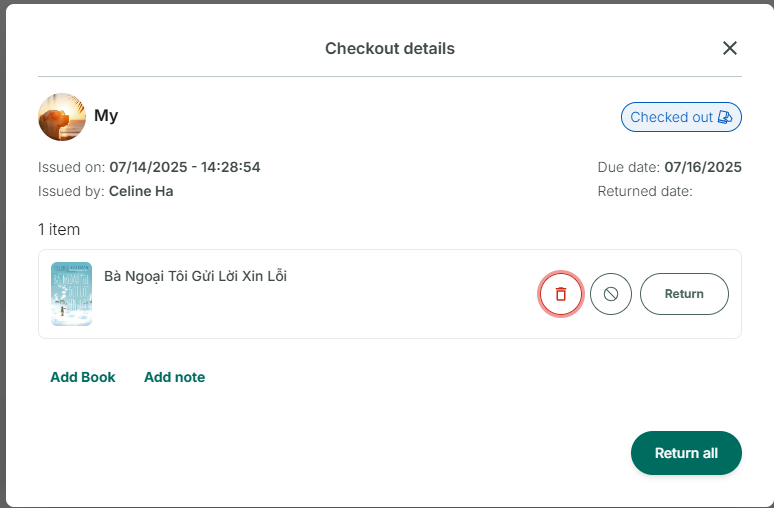The image size is (774, 508).
Task: Click the Checkout details heading
Action: click(390, 48)
